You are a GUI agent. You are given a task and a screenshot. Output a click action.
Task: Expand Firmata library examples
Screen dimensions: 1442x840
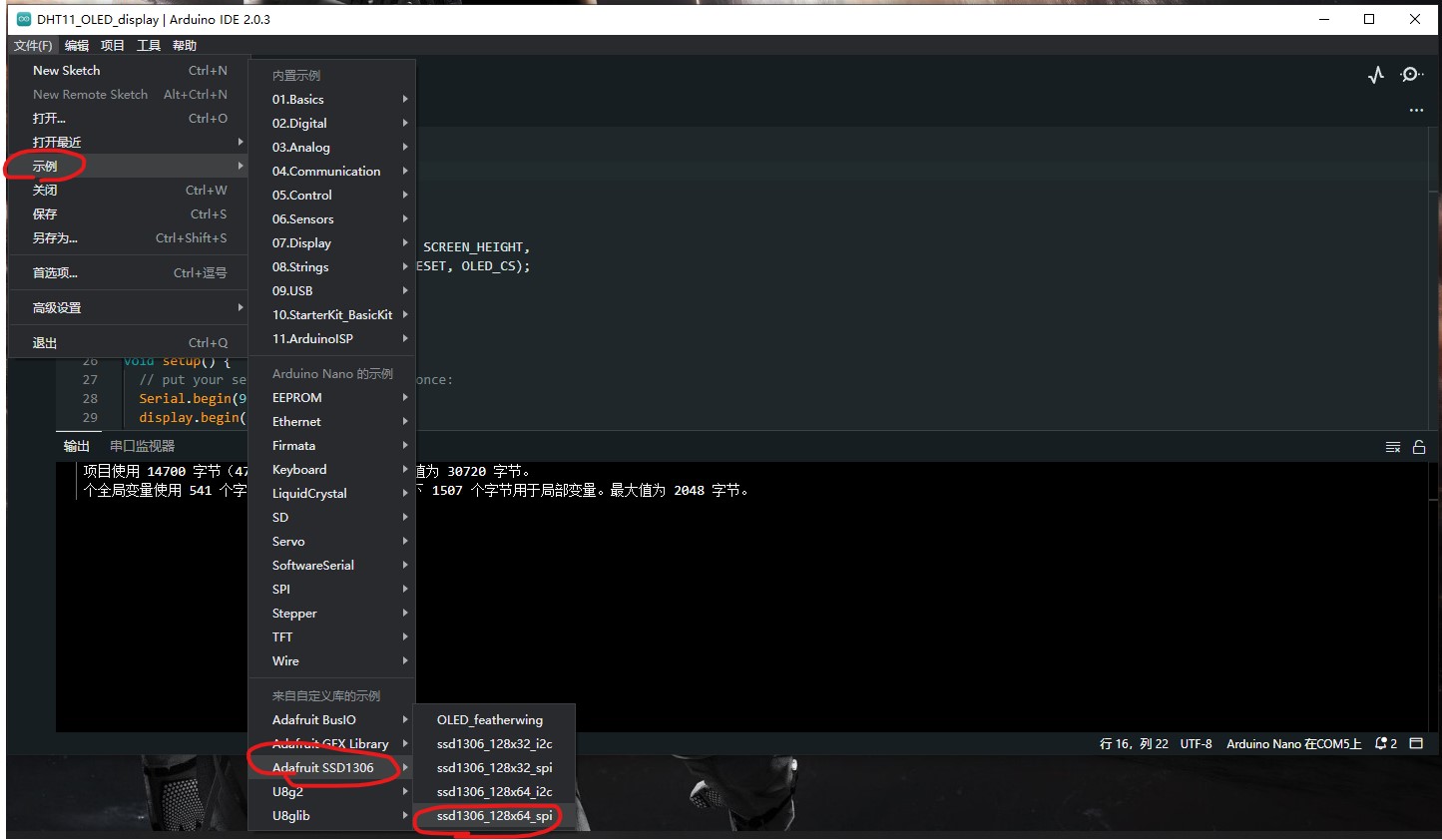click(331, 446)
